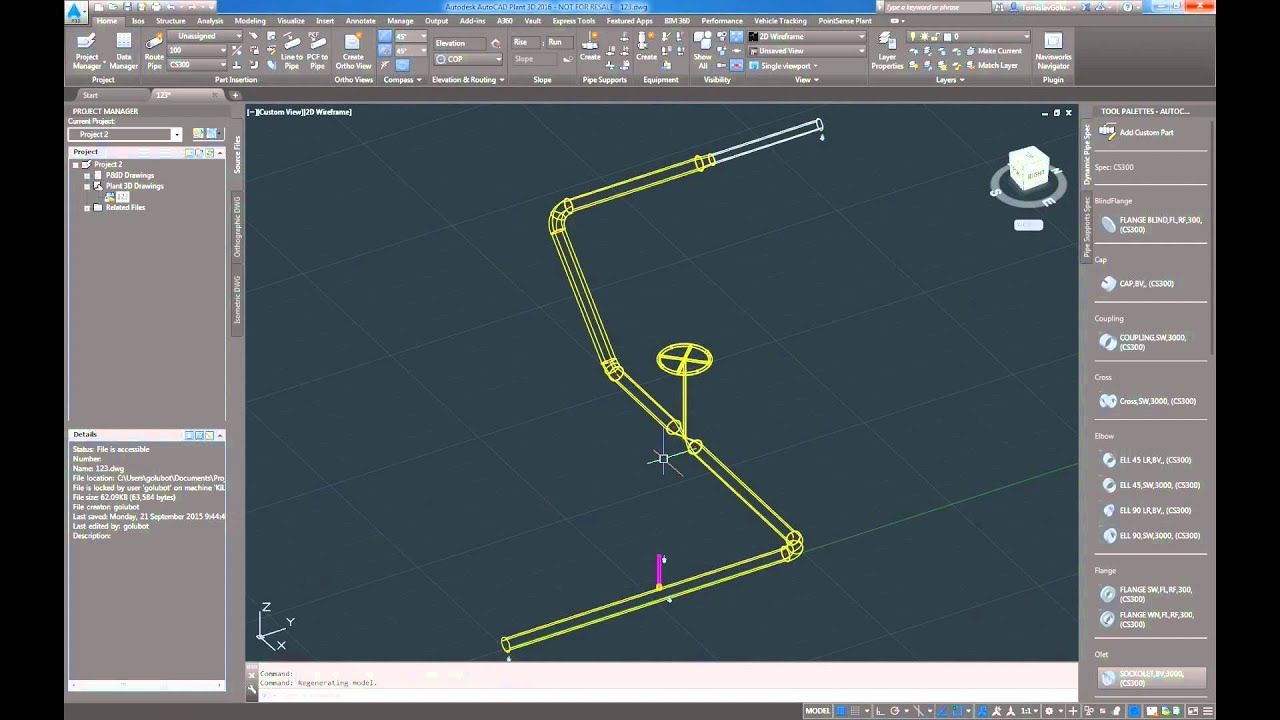The height and width of the screenshot is (720, 1280).
Task: Toggle snap mode in status bar
Action: [x=854, y=711]
